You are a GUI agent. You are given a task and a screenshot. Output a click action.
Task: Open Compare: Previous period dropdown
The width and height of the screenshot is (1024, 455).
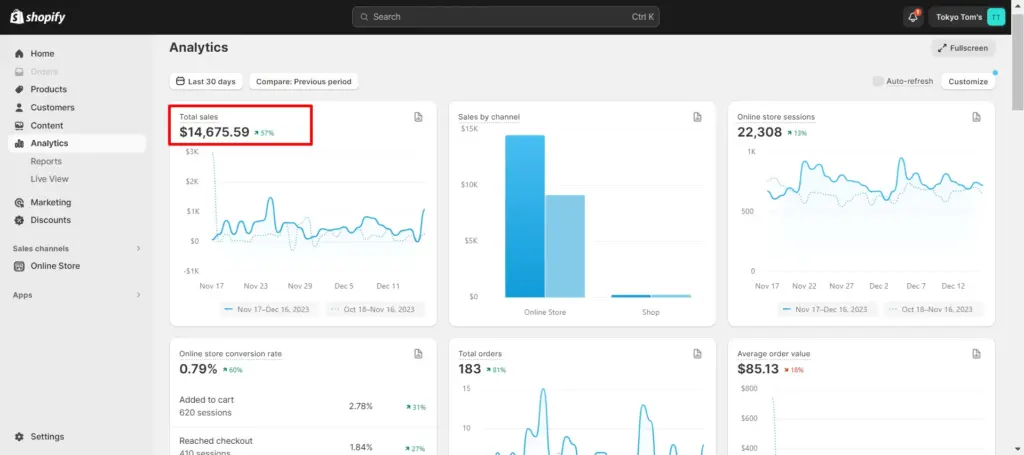pyautogui.click(x=304, y=82)
